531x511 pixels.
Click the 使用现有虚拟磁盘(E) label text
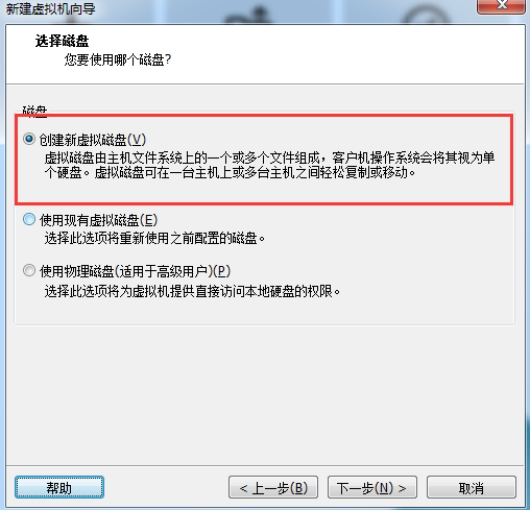coord(99,220)
